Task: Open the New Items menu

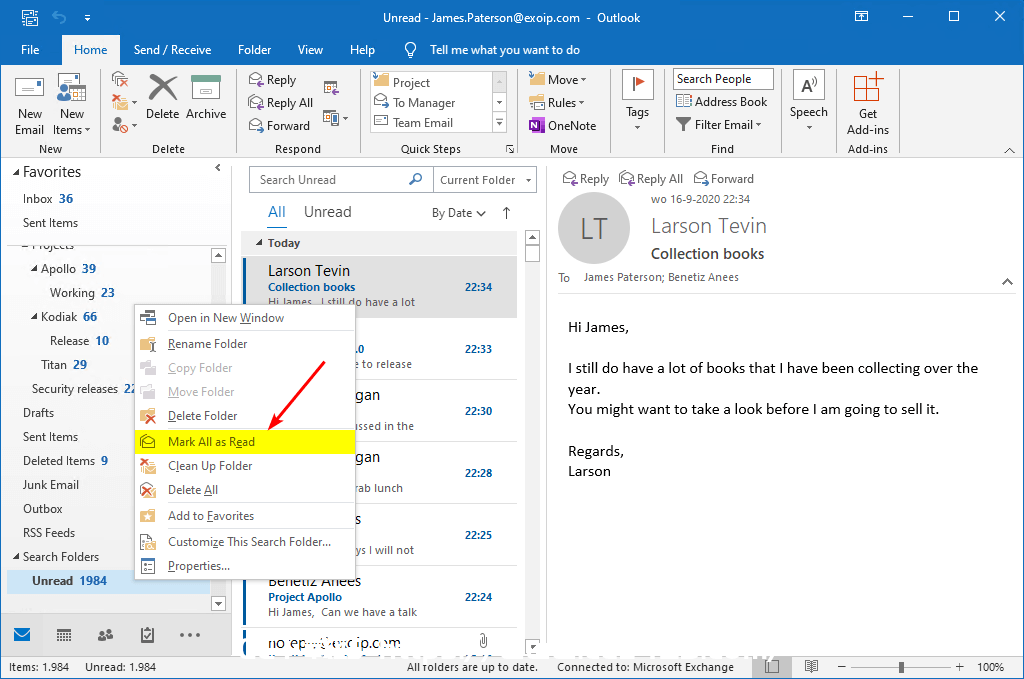Action: click(x=72, y=104)
